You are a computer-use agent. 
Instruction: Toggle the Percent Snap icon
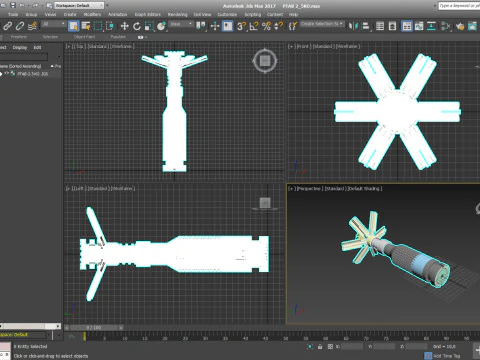[x=266, y=26]
